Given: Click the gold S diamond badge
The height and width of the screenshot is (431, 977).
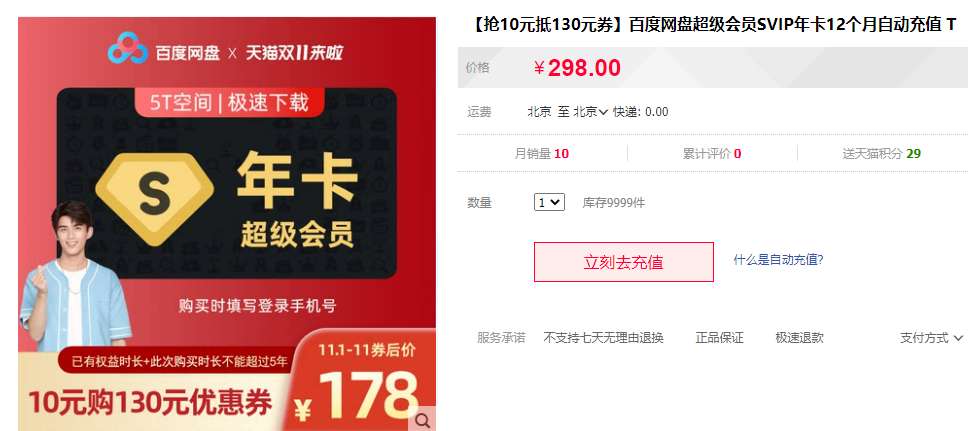Looking at the screenshot, I should pos(155,197).
